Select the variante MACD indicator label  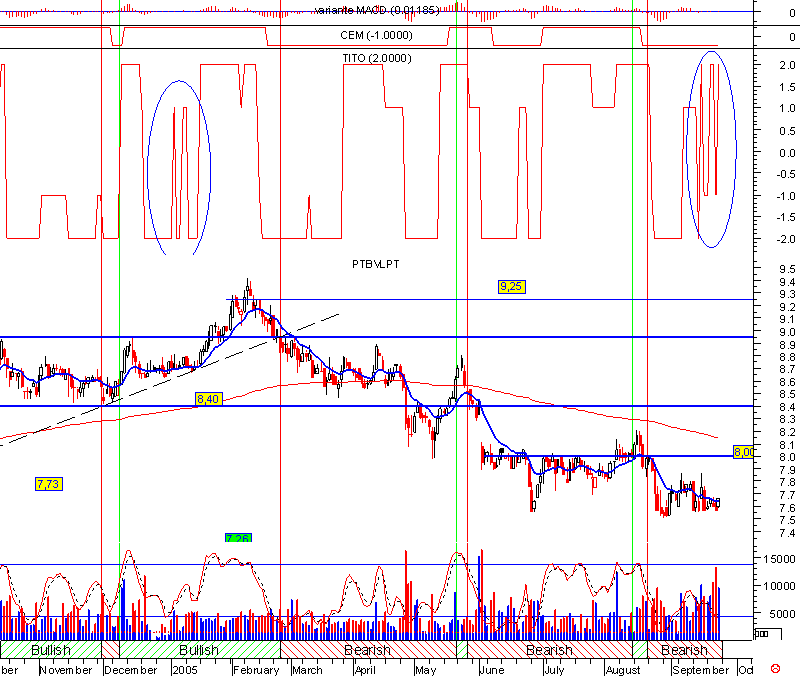point(378,10)
